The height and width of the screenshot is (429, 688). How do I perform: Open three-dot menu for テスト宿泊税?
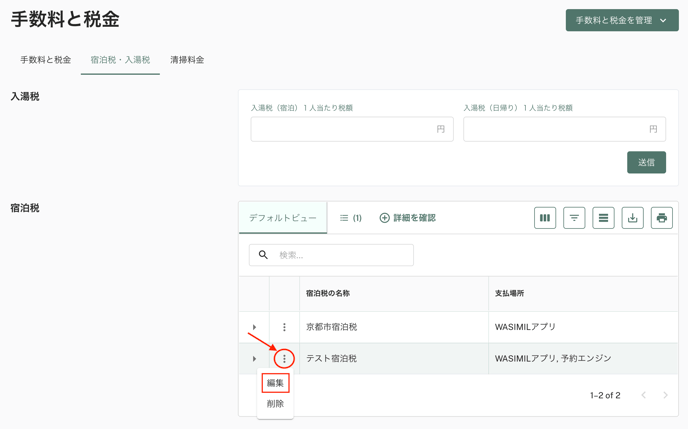284,359
